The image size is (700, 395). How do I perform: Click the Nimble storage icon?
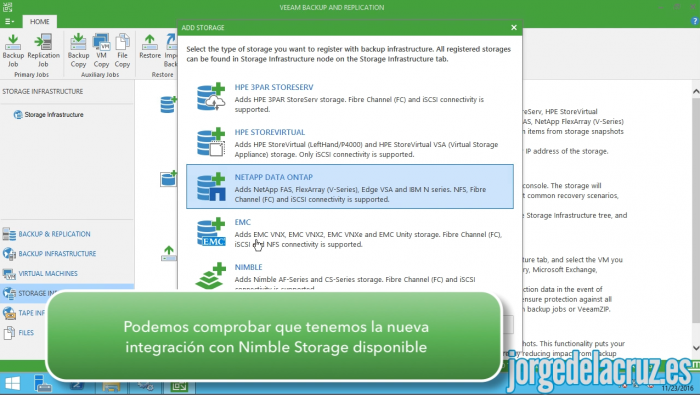coord(211,276)
